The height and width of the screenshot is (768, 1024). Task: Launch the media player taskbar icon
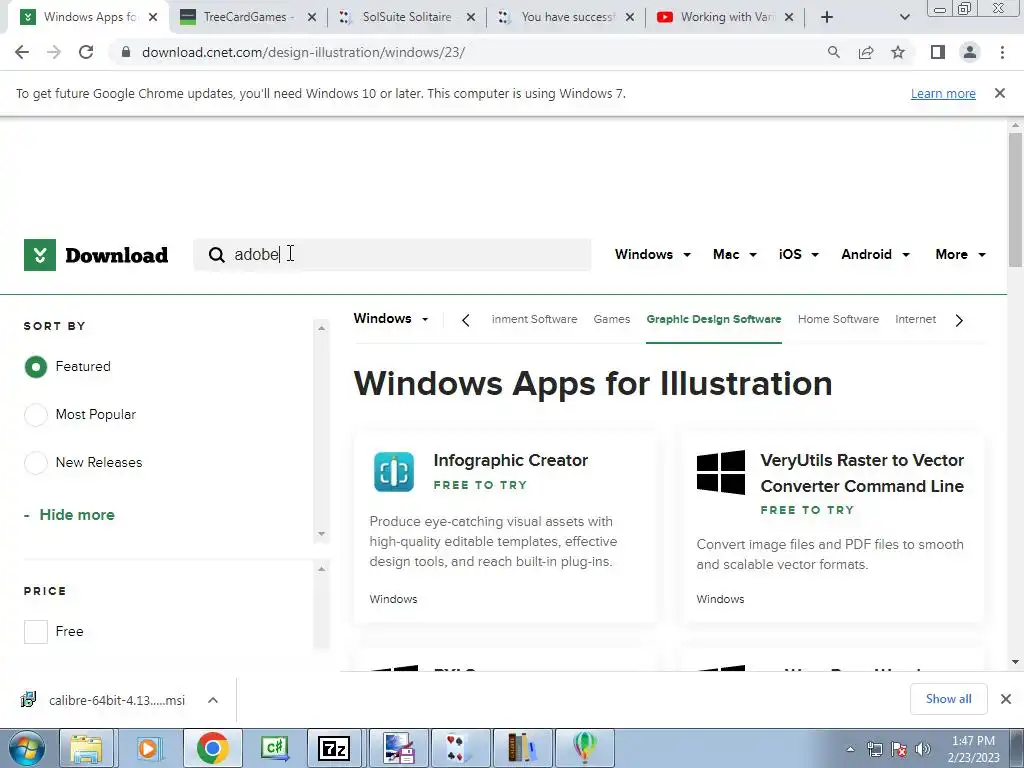pos(148,748)
